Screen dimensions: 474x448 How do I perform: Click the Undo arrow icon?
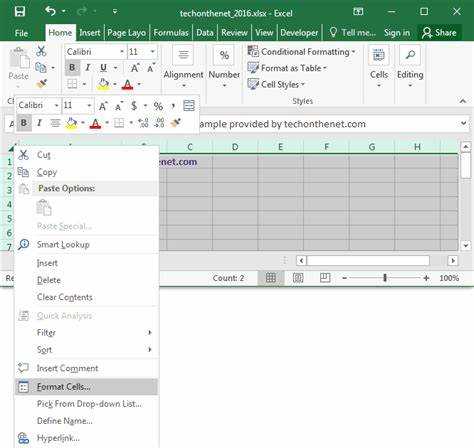50,12
